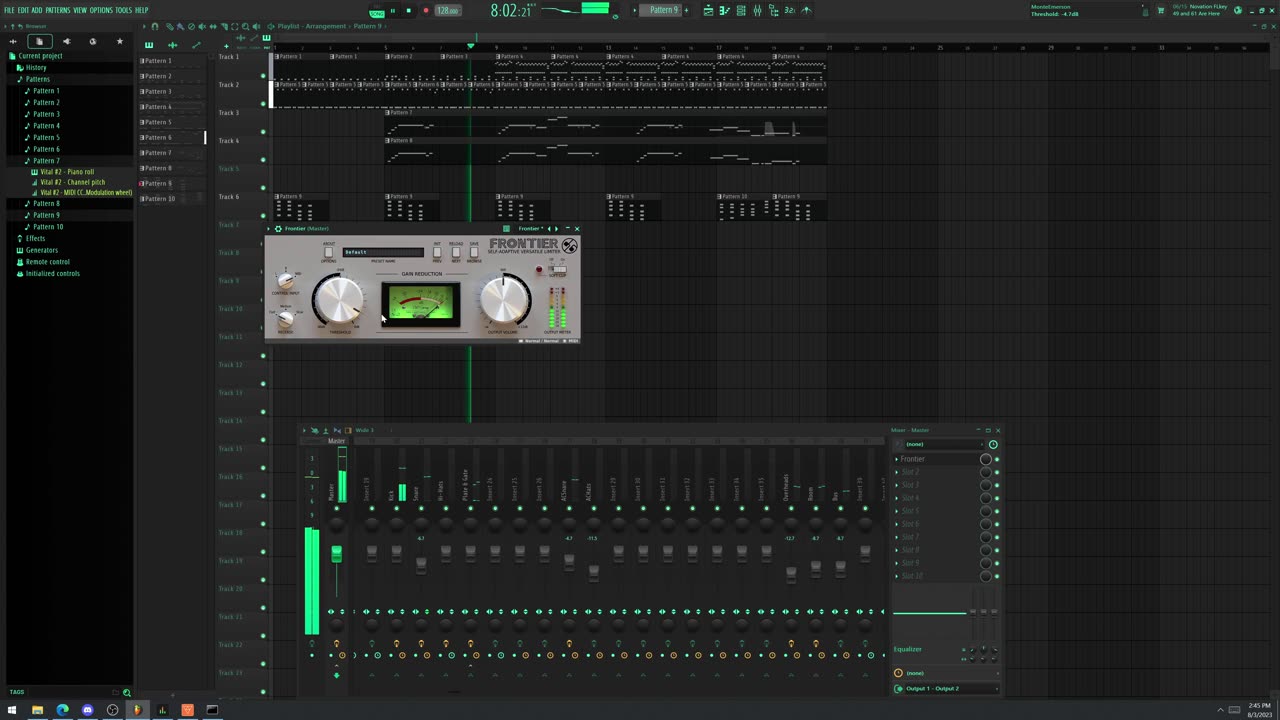Click Frontier SAVE/BROWSE button
This screenshot has height=720, width=1280.
(474, 252)
